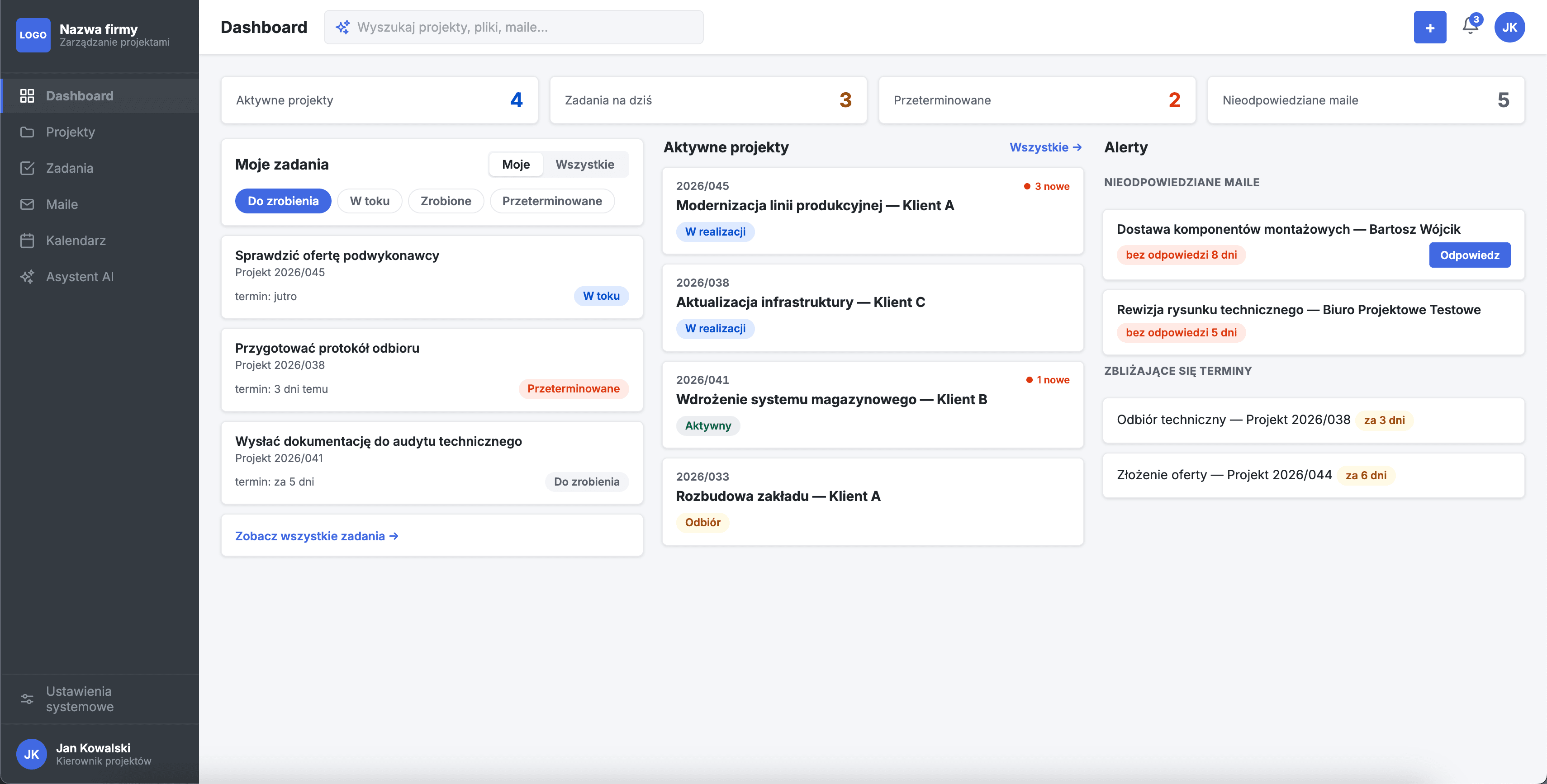This screenshot has height=784, width=1547.
Task: Open Projekty in the sidebar
Action: tap(99, 132)
